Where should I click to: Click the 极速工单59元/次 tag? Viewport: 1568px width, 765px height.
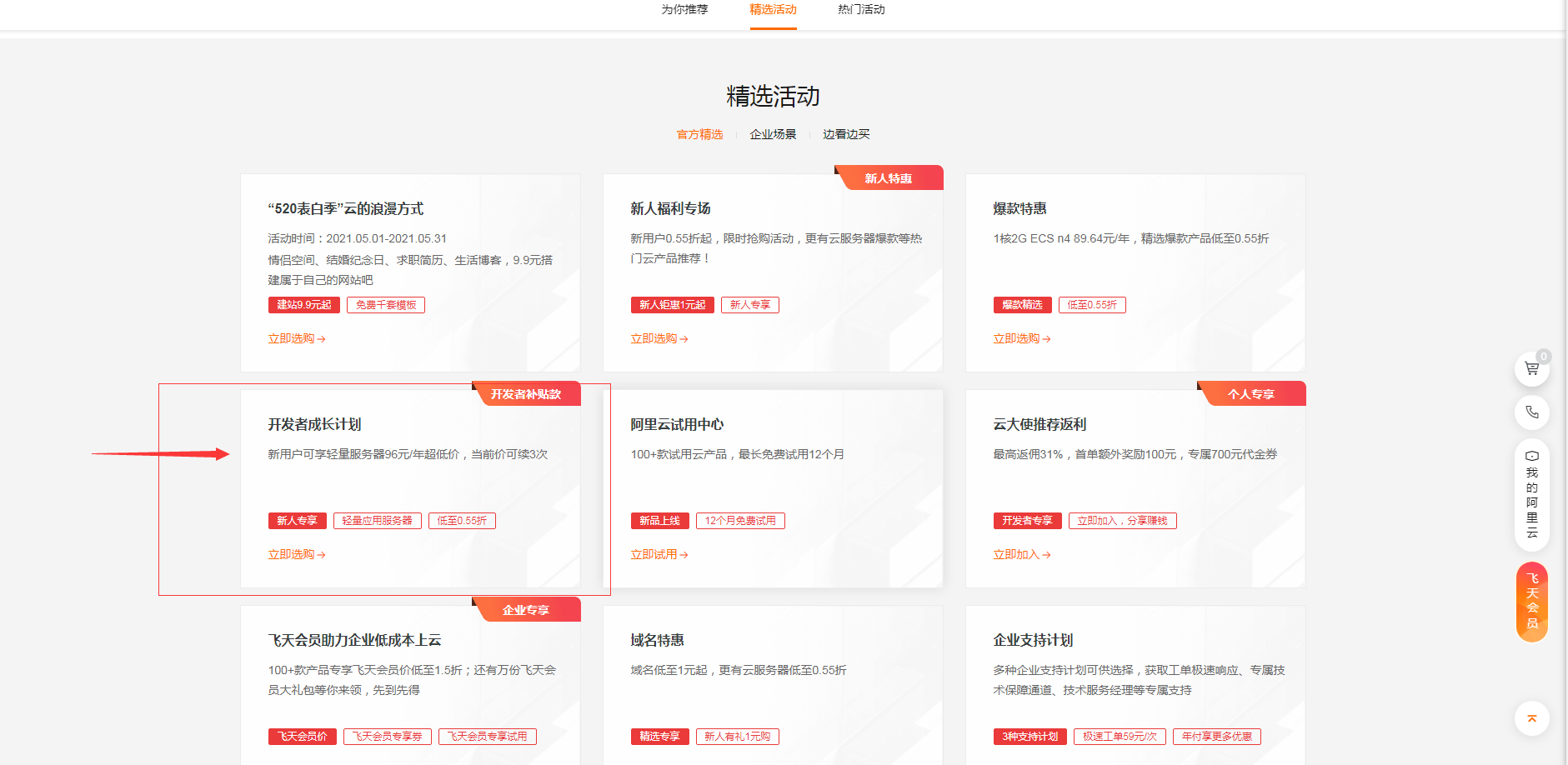[1120, 737]
